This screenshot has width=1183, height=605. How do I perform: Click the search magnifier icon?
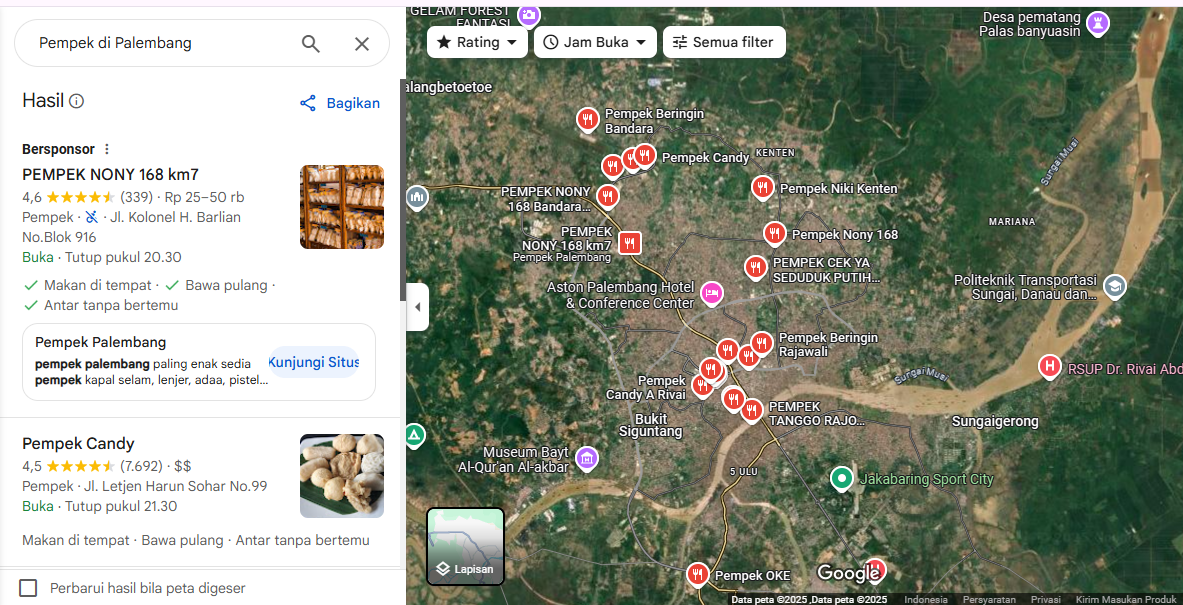pyautogui.click(x=311, y=44)
